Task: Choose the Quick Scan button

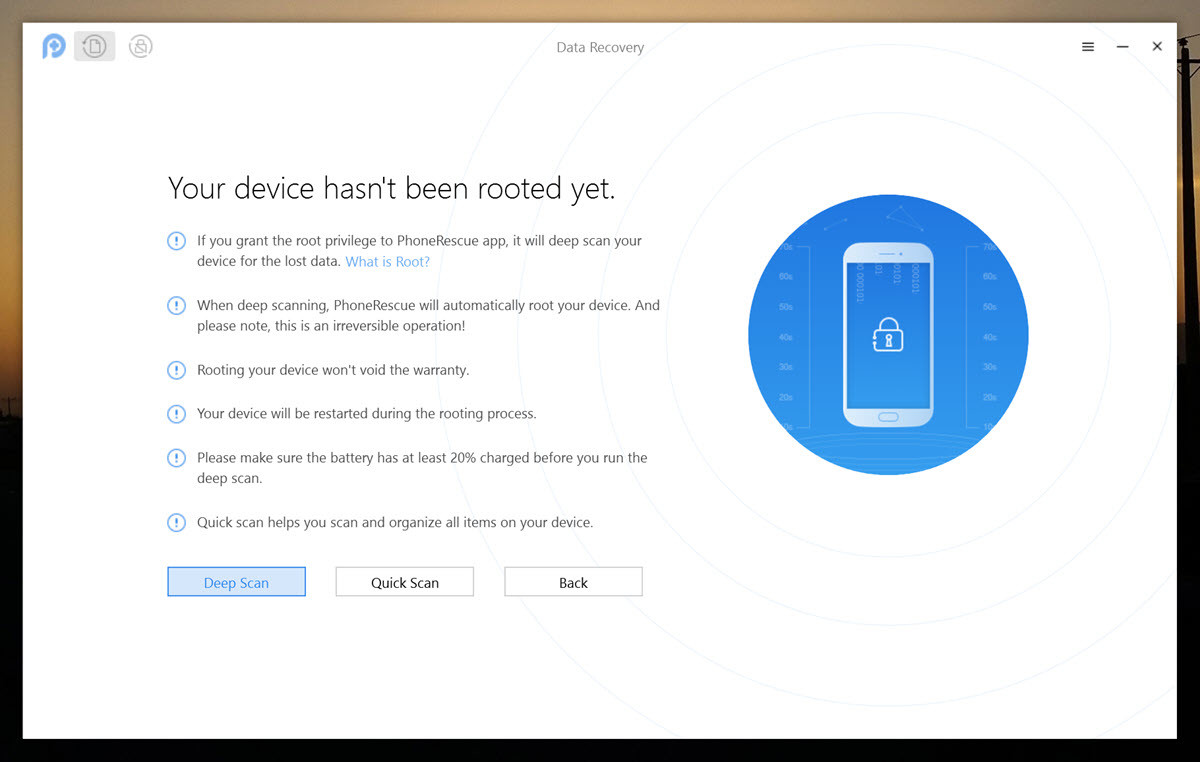Action: (x=404, y=582)
